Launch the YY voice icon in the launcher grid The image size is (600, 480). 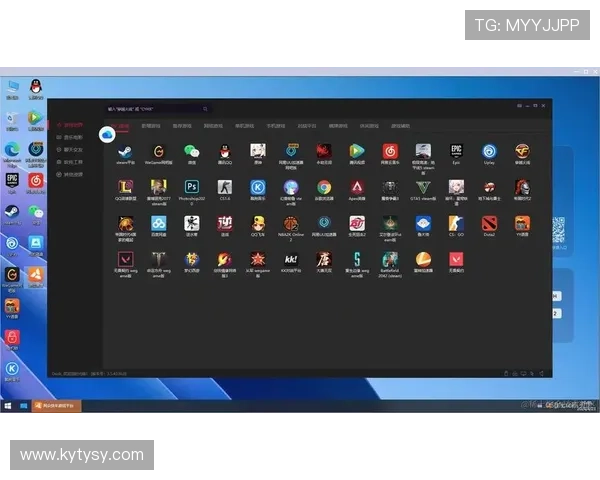point(522,223)
